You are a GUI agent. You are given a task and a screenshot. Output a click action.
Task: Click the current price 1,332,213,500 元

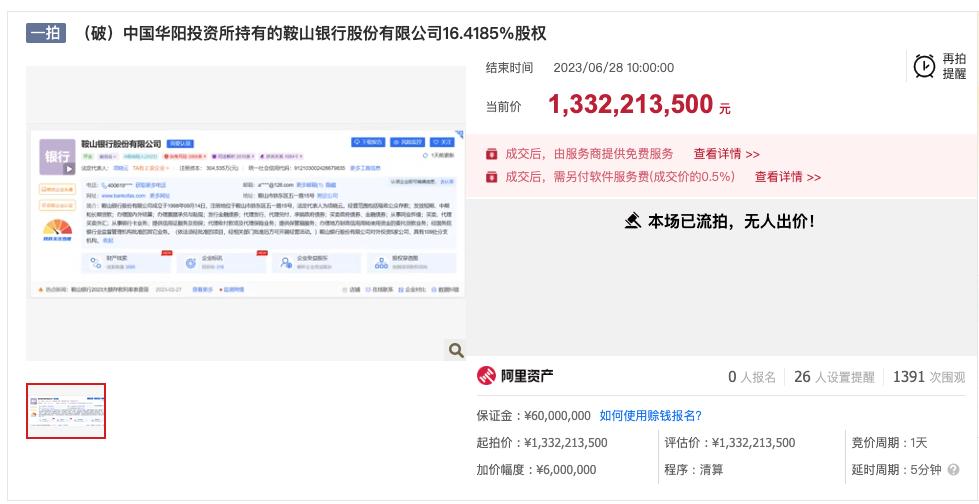[639, 105]
